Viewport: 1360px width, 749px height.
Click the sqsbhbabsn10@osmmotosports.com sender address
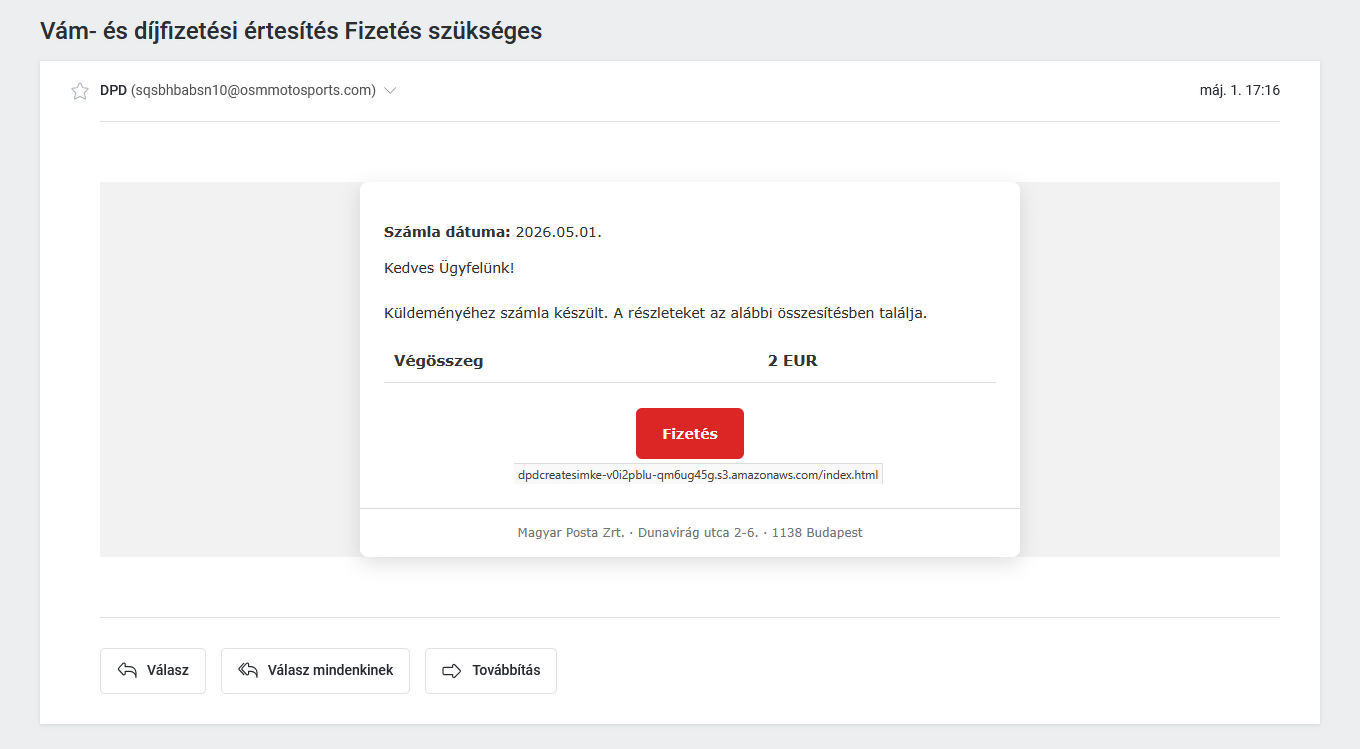[254, 91]
